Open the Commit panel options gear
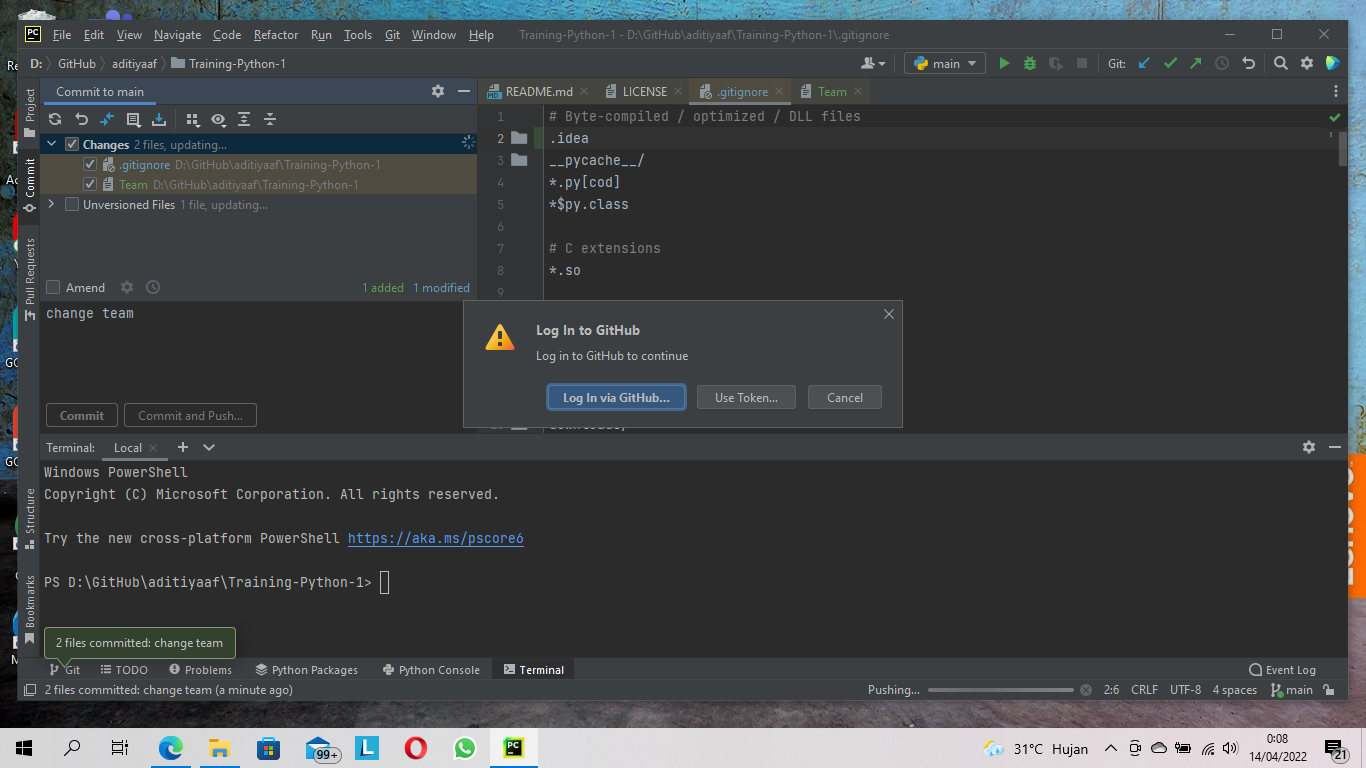Viewport: 1366px width, 768px height. click(x=437, y=91)
